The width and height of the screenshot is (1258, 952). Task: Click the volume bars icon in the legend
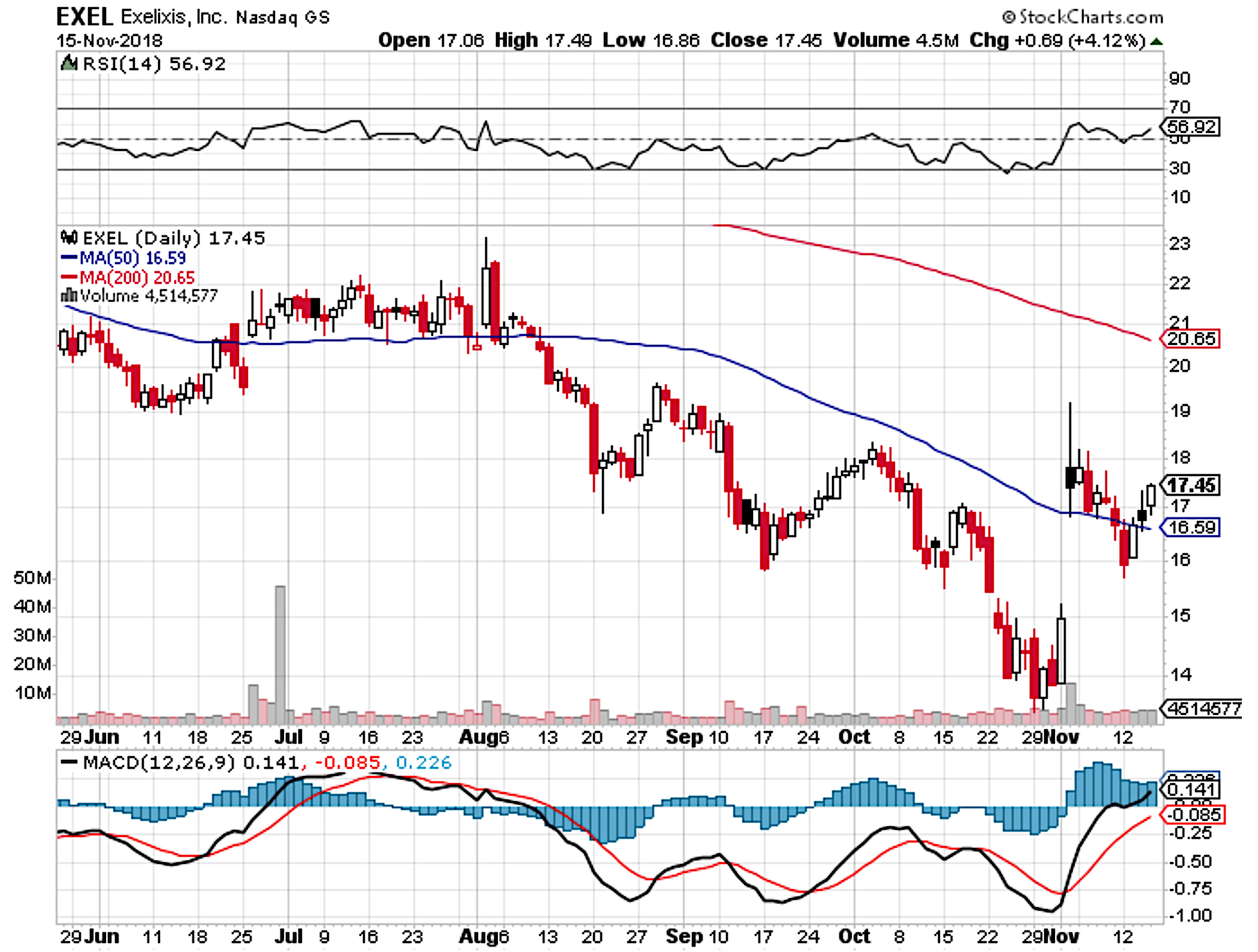click(x=68, y=295)
